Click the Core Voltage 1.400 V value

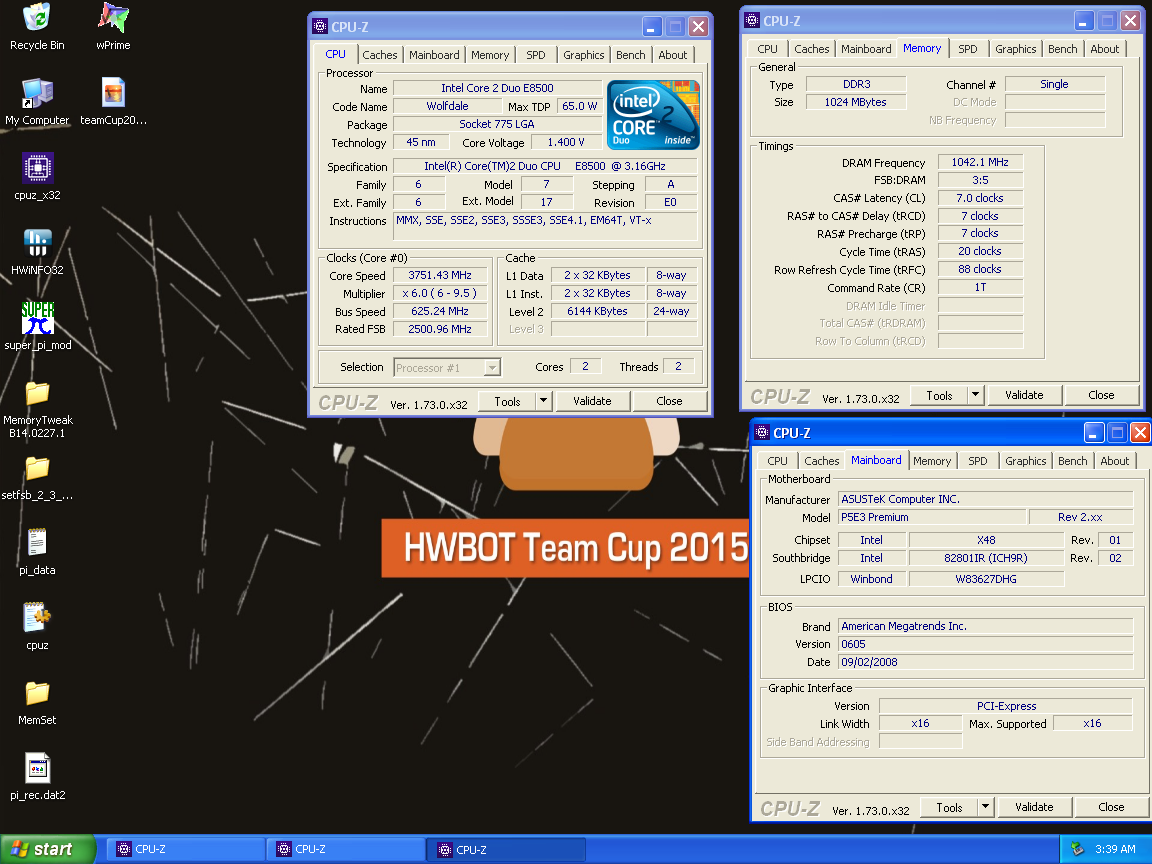click(x=566, y=142)
